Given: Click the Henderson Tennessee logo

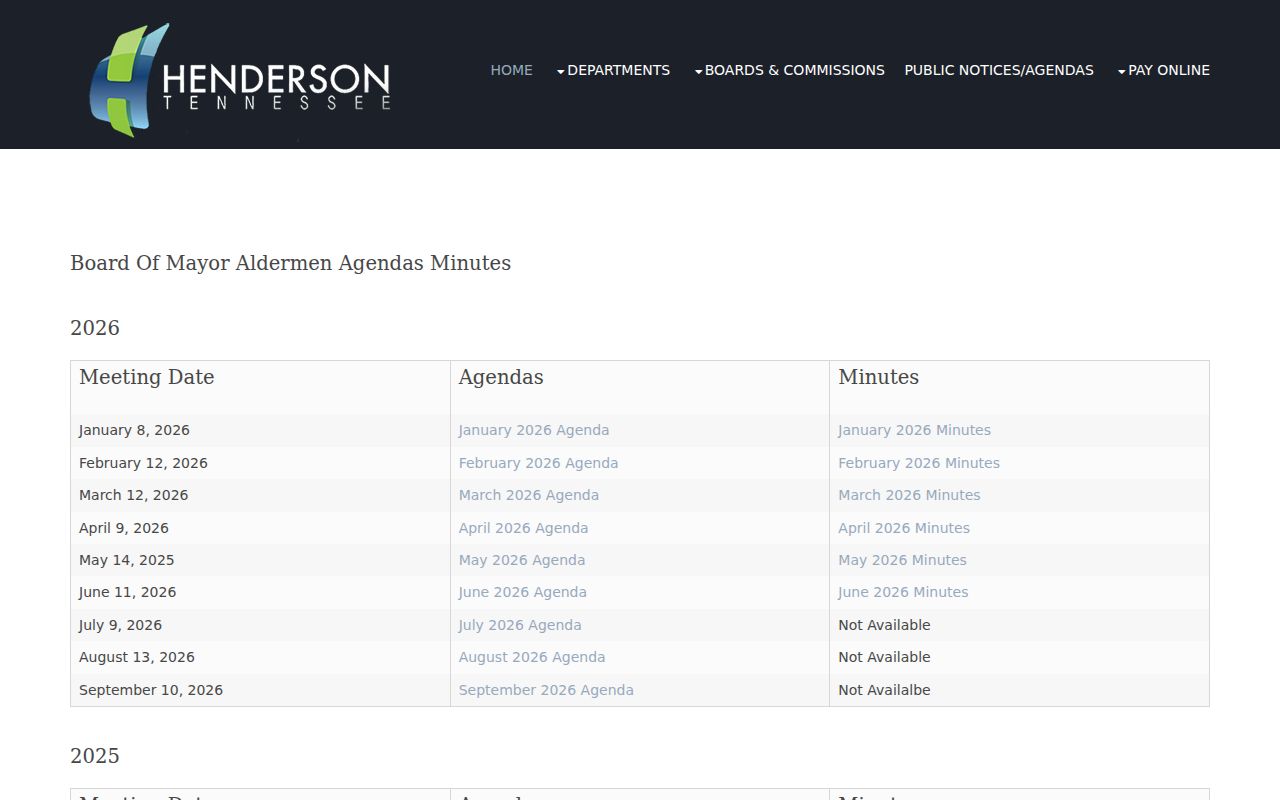Looking at the screenshot, I should pyautogui.click(x=240, y=80).
